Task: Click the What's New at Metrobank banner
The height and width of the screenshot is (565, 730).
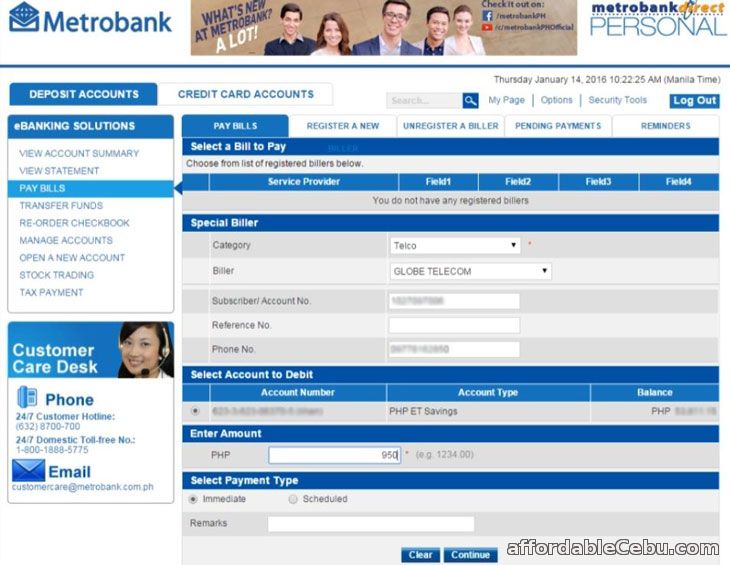Action: [384, 27]
